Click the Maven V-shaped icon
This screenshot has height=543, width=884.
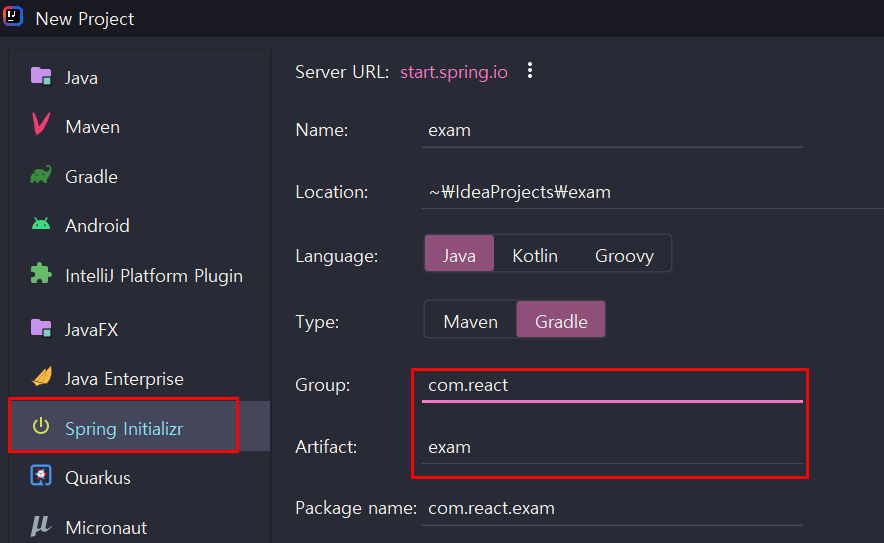41,124
